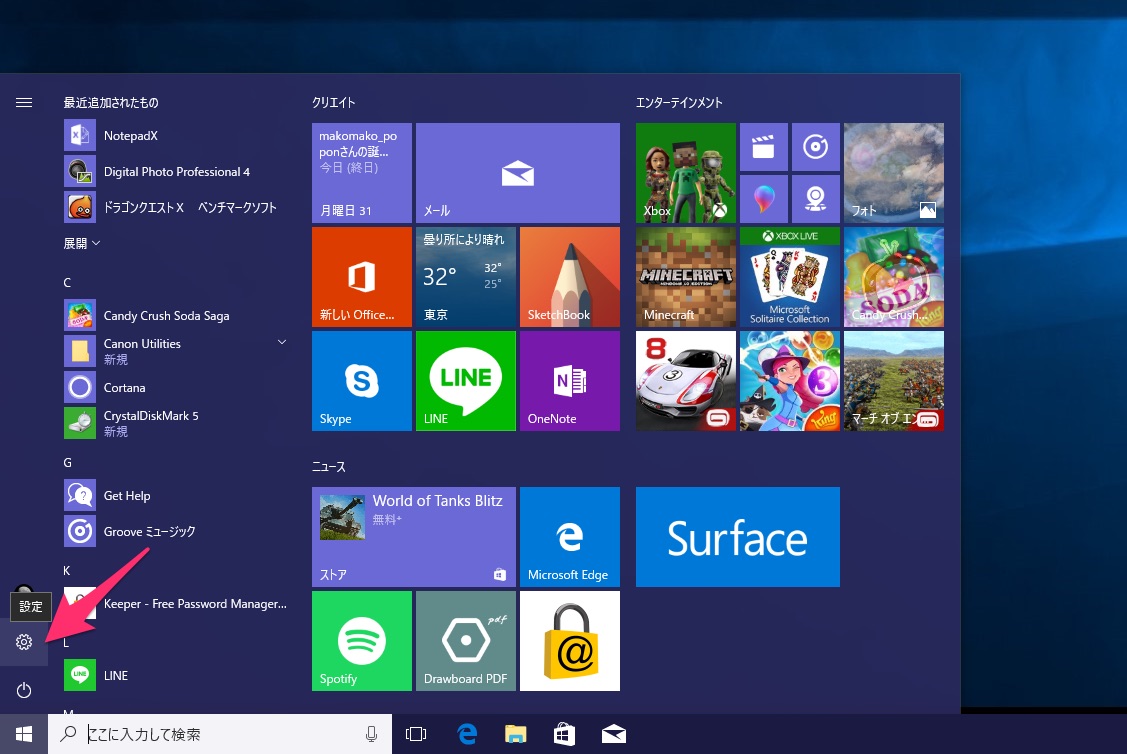Open the Skype tile
The image size is (1127, 754).
pos(362,381)
